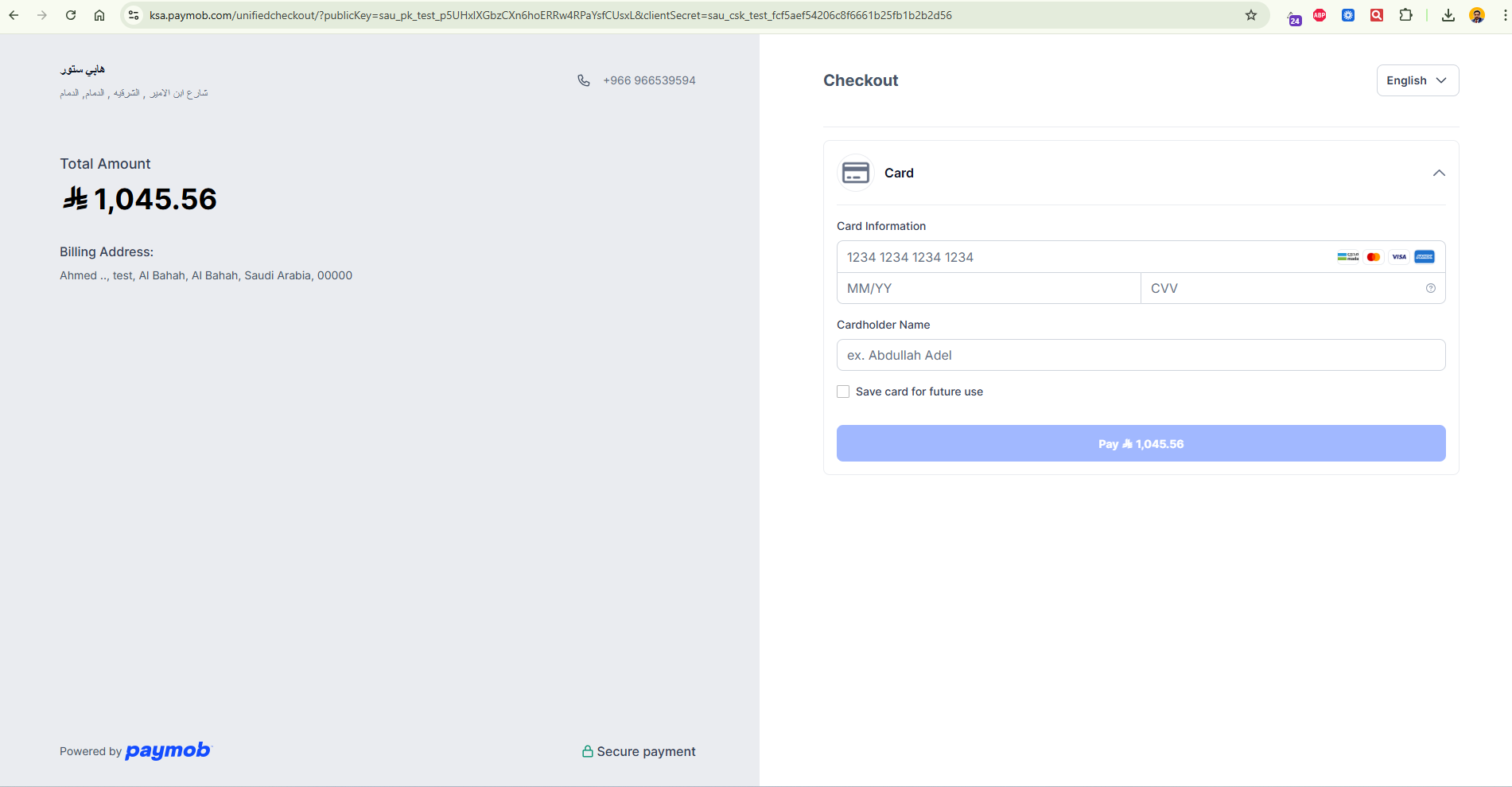Click the card number input field
The image size is (1512, 787).
(x=1082, y=257)
